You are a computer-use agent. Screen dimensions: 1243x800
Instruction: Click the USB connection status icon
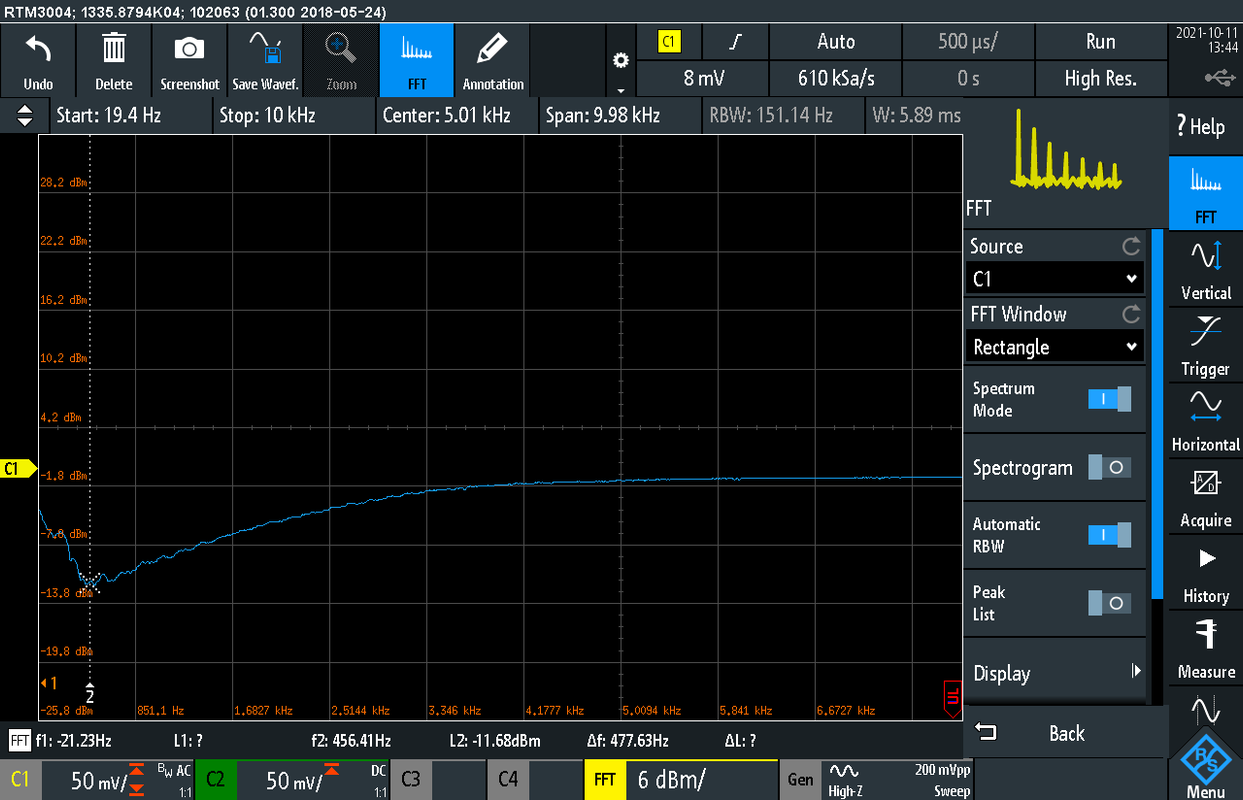1219,78
